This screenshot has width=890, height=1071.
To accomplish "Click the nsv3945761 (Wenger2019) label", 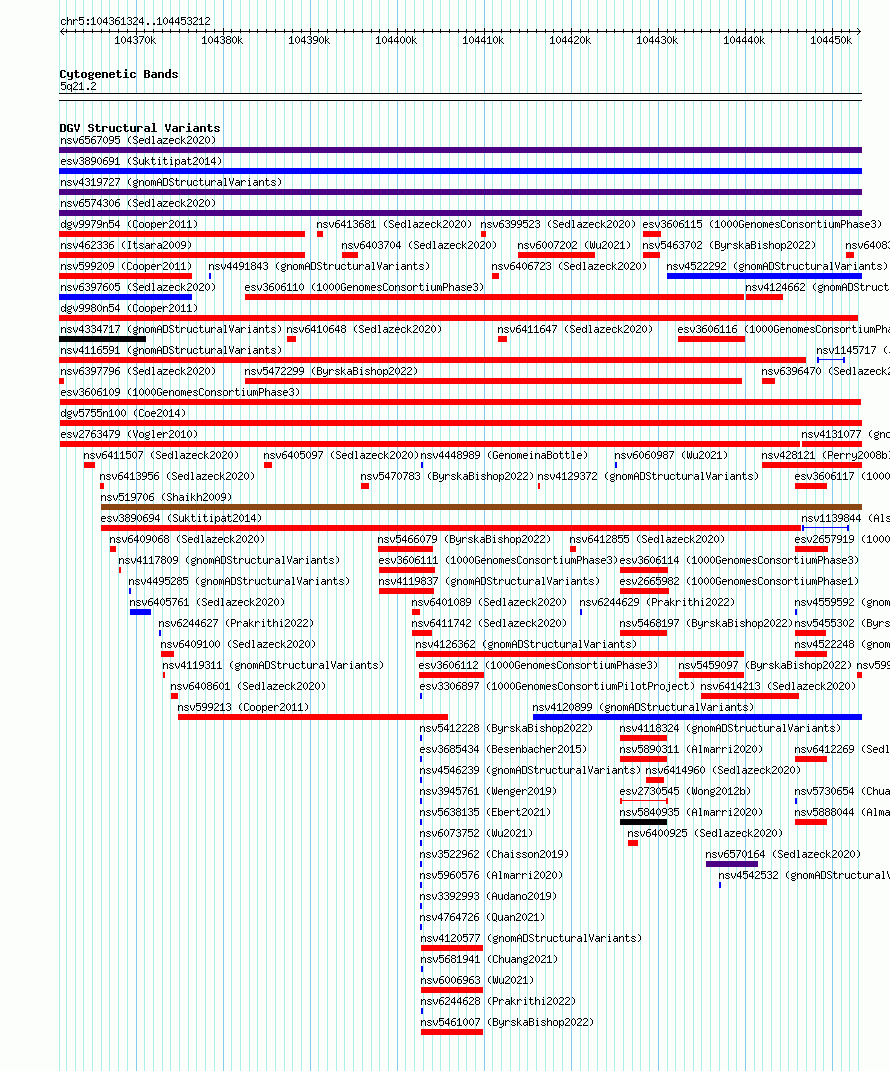I will tap(488, 792).
